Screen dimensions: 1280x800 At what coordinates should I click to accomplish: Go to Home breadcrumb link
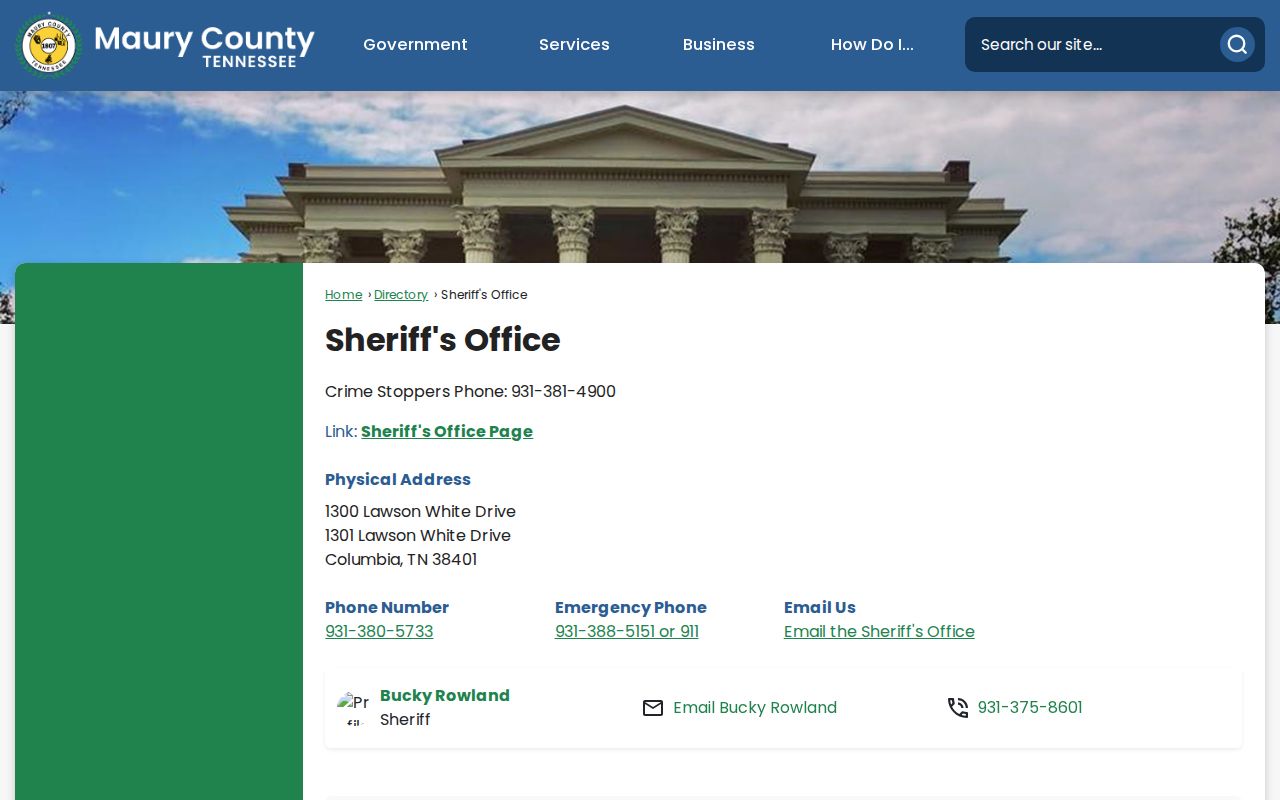[343, 295]
